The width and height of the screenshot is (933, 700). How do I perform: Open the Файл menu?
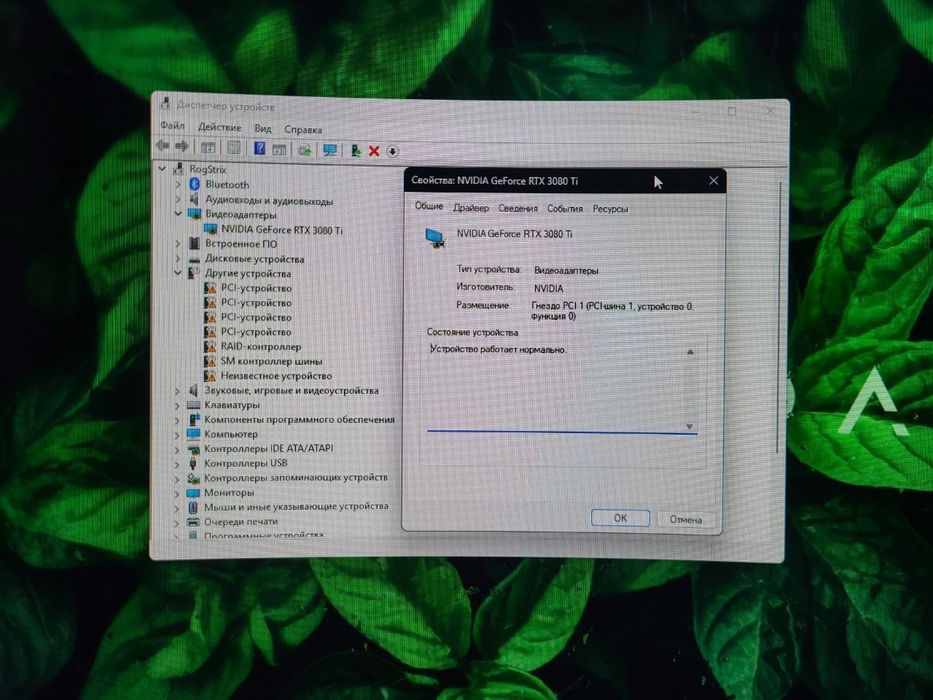point(173,126)
